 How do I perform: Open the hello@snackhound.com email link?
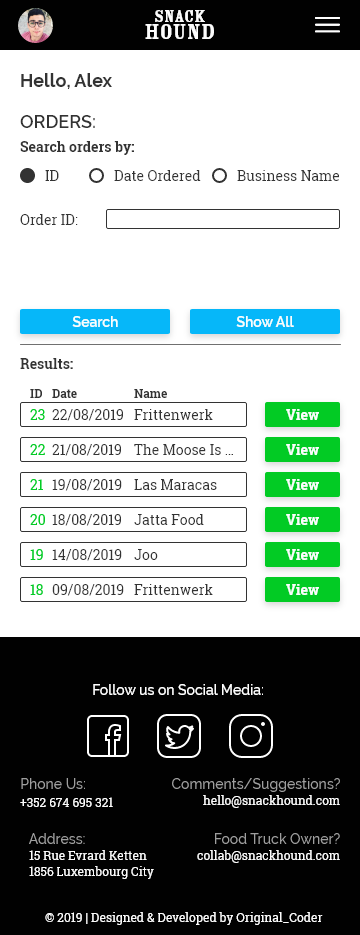click(271, 800)
